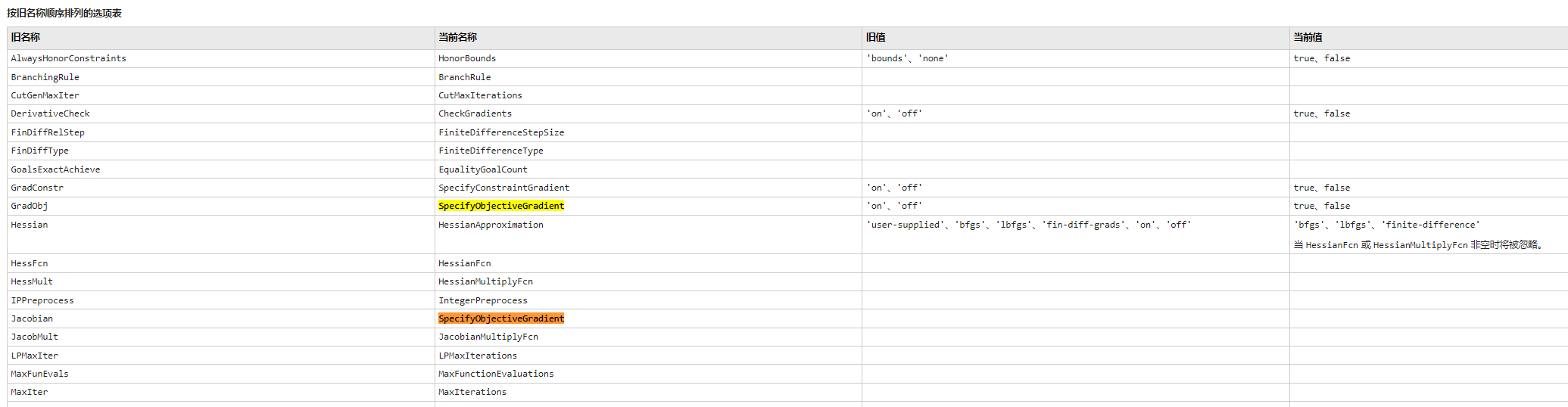This screenshot has width=1568, height=407.
Task: Select the IntegerPreprocess option name
Action: 482,300
